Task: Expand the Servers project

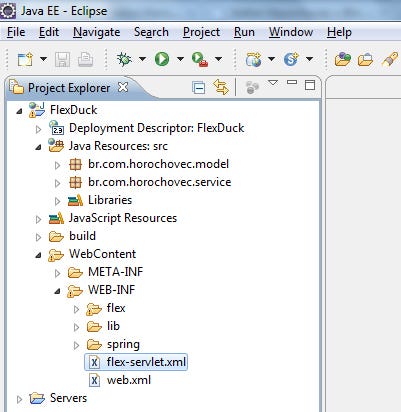Action: tap(20, 399)
